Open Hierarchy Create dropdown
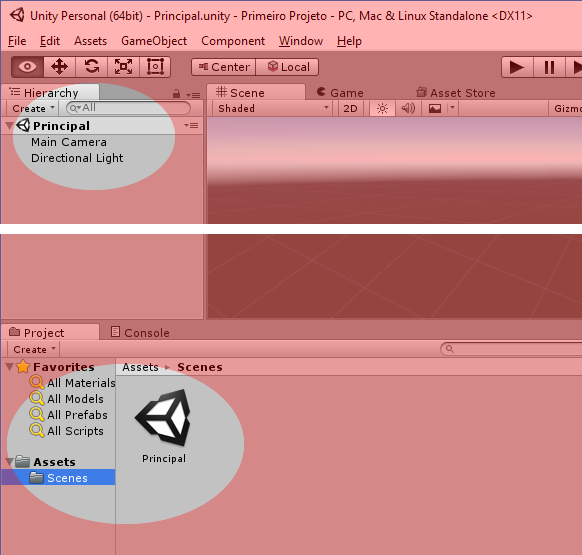 33,108
